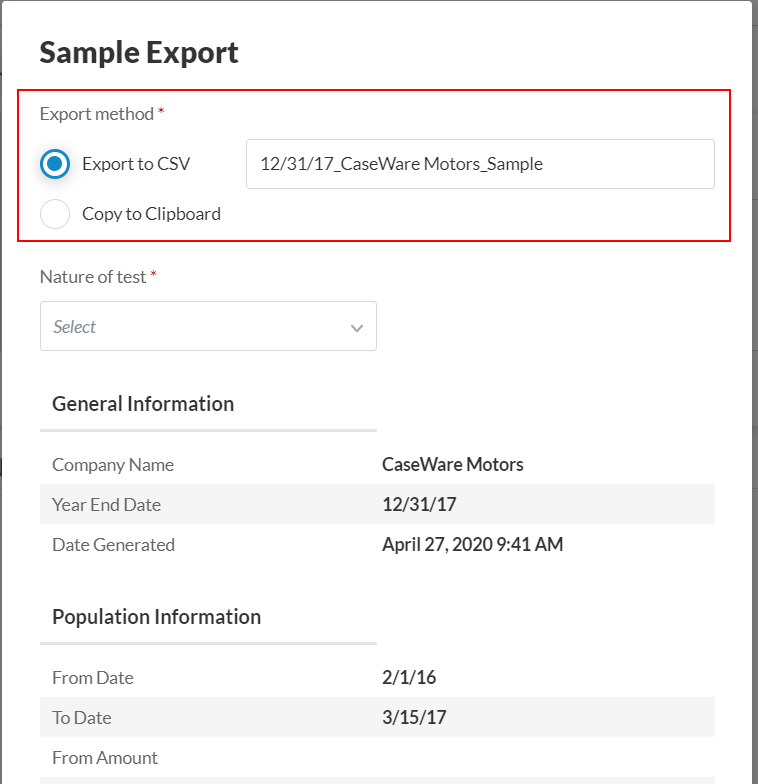Click the 12/31/17 year end value
Image resolution: width=758 pixels, height=784 pixels.
(x=419, y=505)
